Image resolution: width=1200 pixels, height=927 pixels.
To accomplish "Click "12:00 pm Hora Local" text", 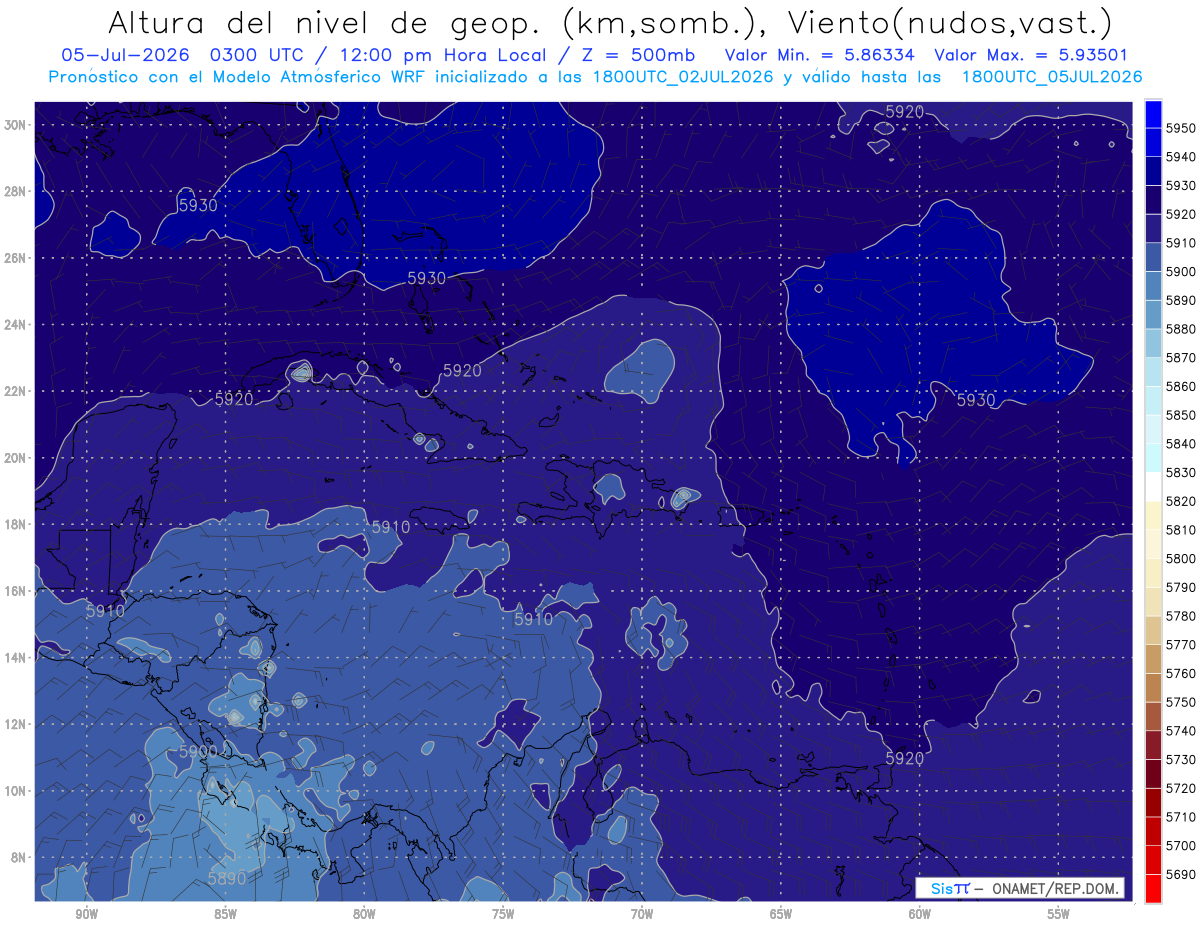I will coord(441,55).
